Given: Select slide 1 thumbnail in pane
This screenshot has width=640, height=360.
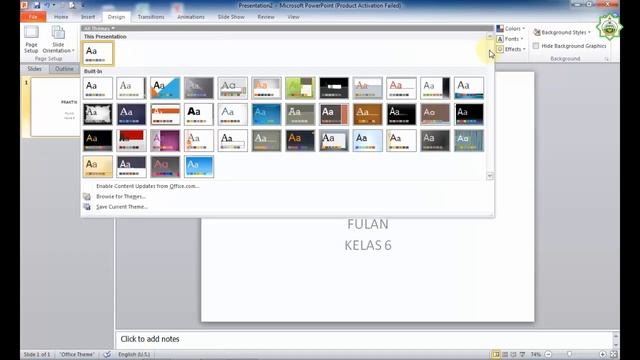Looking at the screenshot, I should coord(56,107).
